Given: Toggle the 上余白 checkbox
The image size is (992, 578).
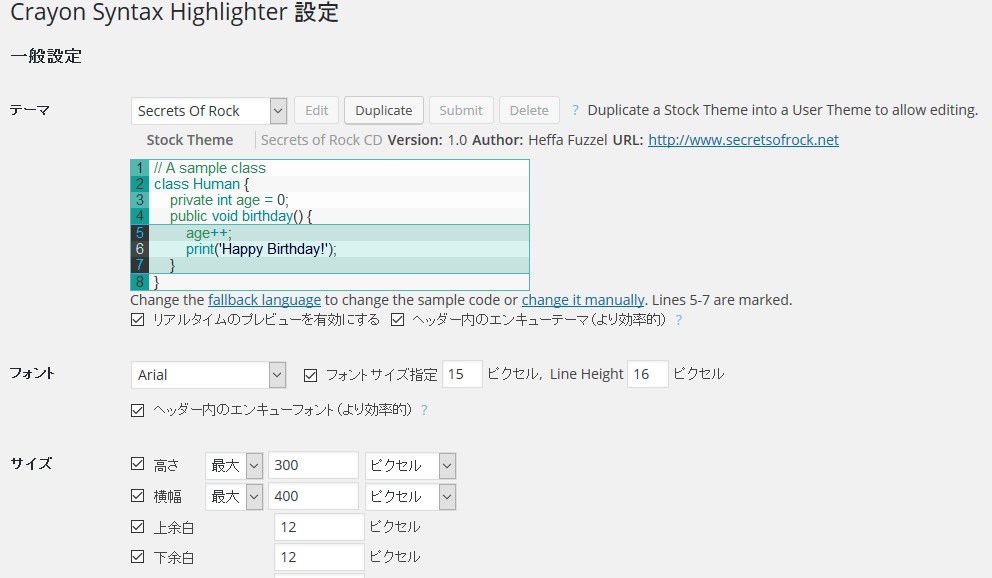Looking at the screenshot, I should pos(137,526).
